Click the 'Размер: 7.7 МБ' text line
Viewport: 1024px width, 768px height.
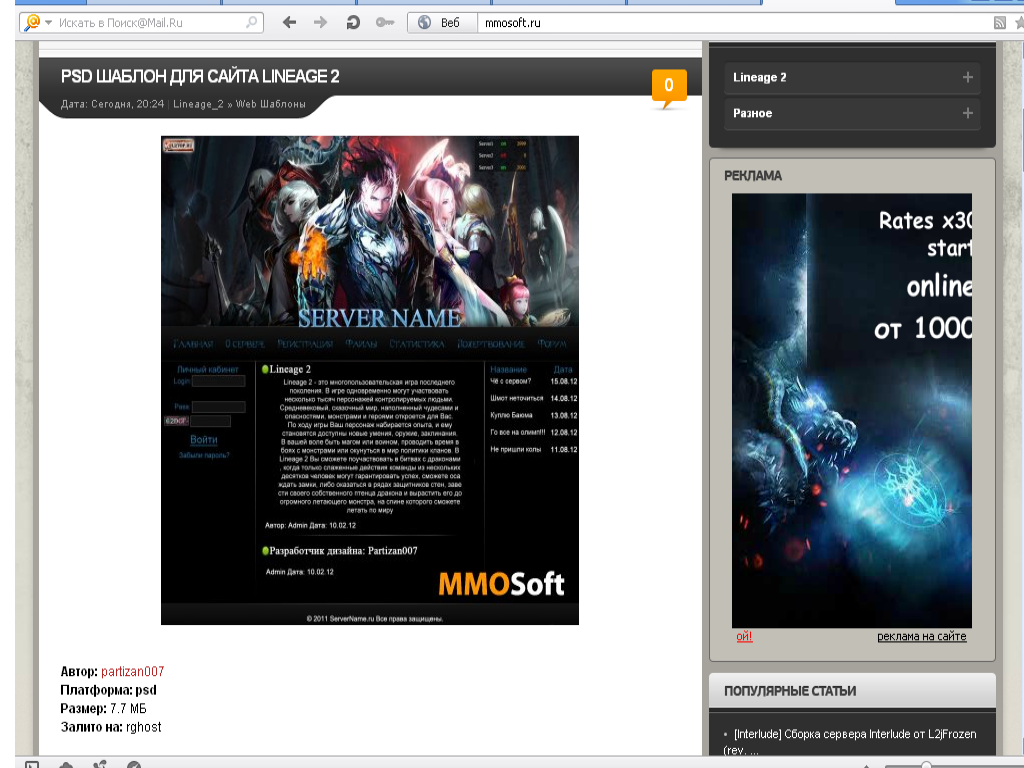103,709
